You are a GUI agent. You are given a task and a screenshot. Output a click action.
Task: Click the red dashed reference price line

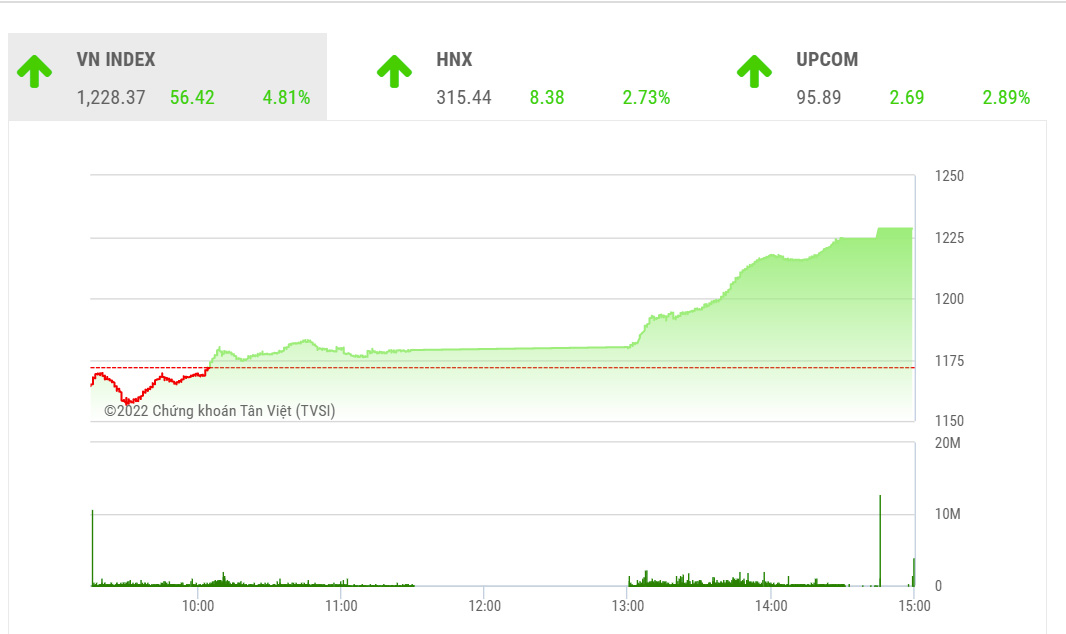tap(502, 368)
